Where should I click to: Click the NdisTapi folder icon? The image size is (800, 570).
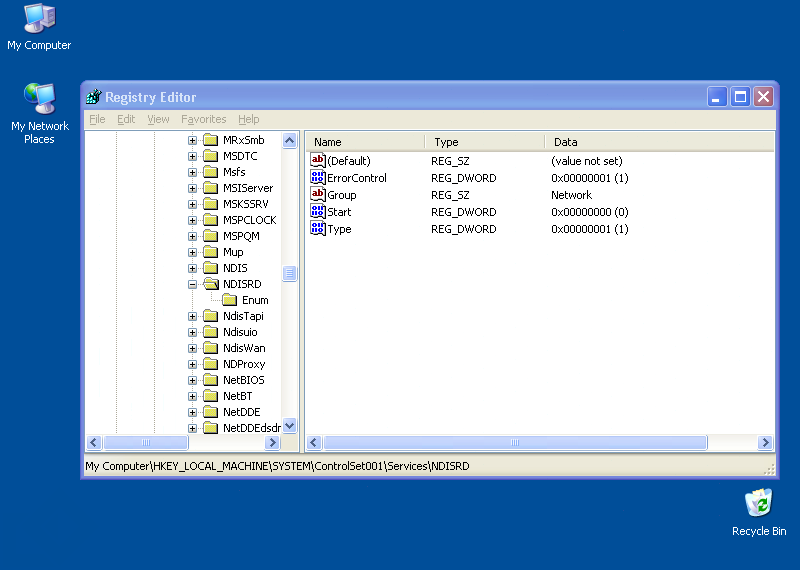coord(211,316)
